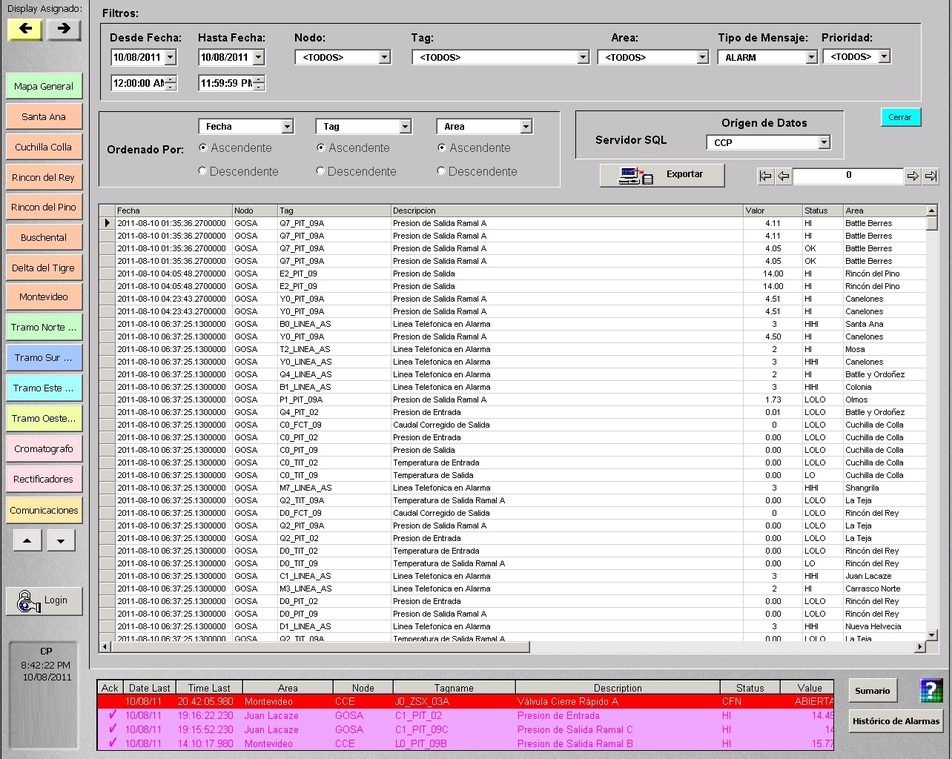Click the Exportar computer icon
This screenshot has height=759, width=952.
635,175
